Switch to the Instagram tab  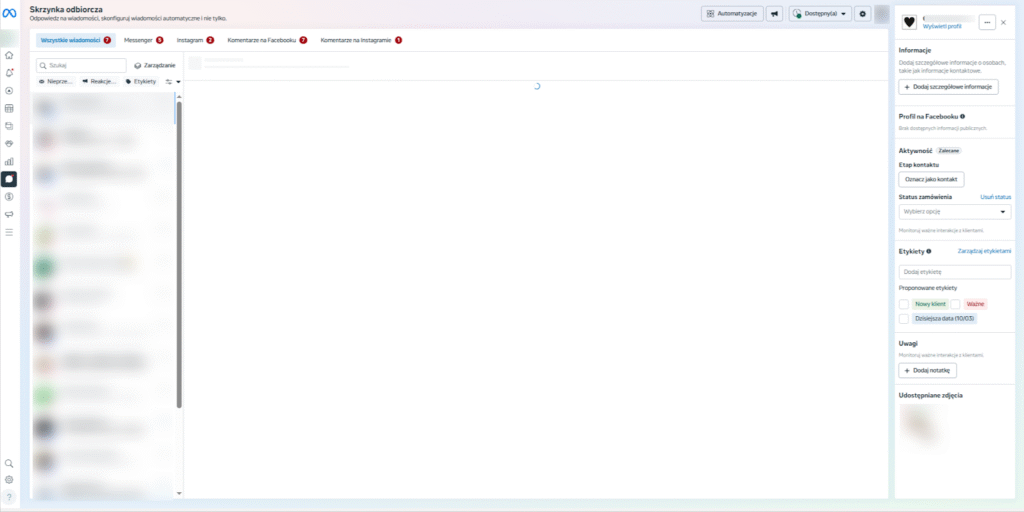point(195,40)
